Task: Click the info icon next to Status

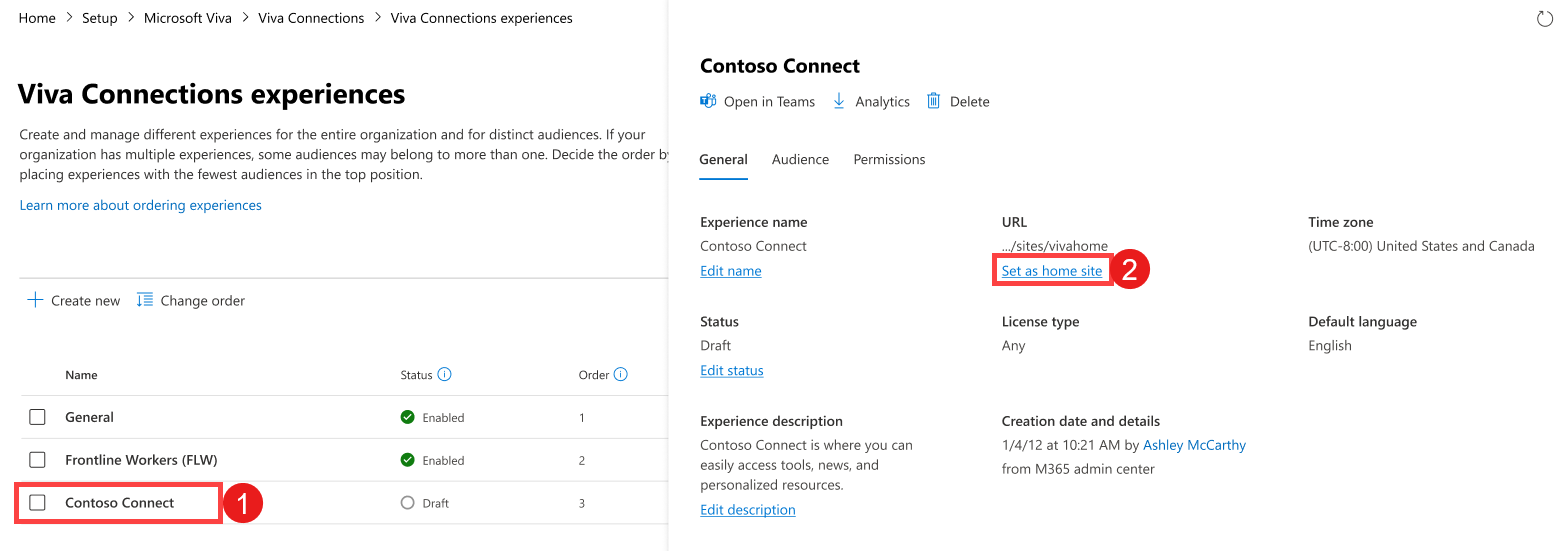Action: (445, 375)
